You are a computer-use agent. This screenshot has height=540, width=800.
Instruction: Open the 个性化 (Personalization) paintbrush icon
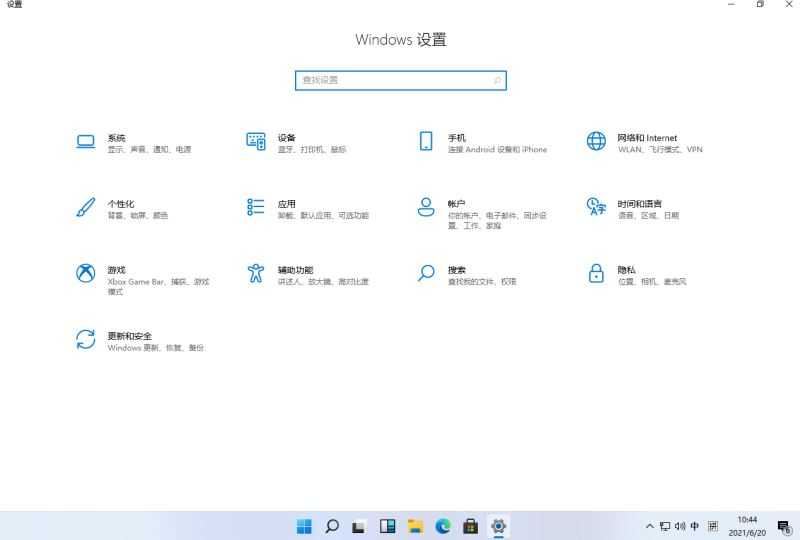(85, 207)
